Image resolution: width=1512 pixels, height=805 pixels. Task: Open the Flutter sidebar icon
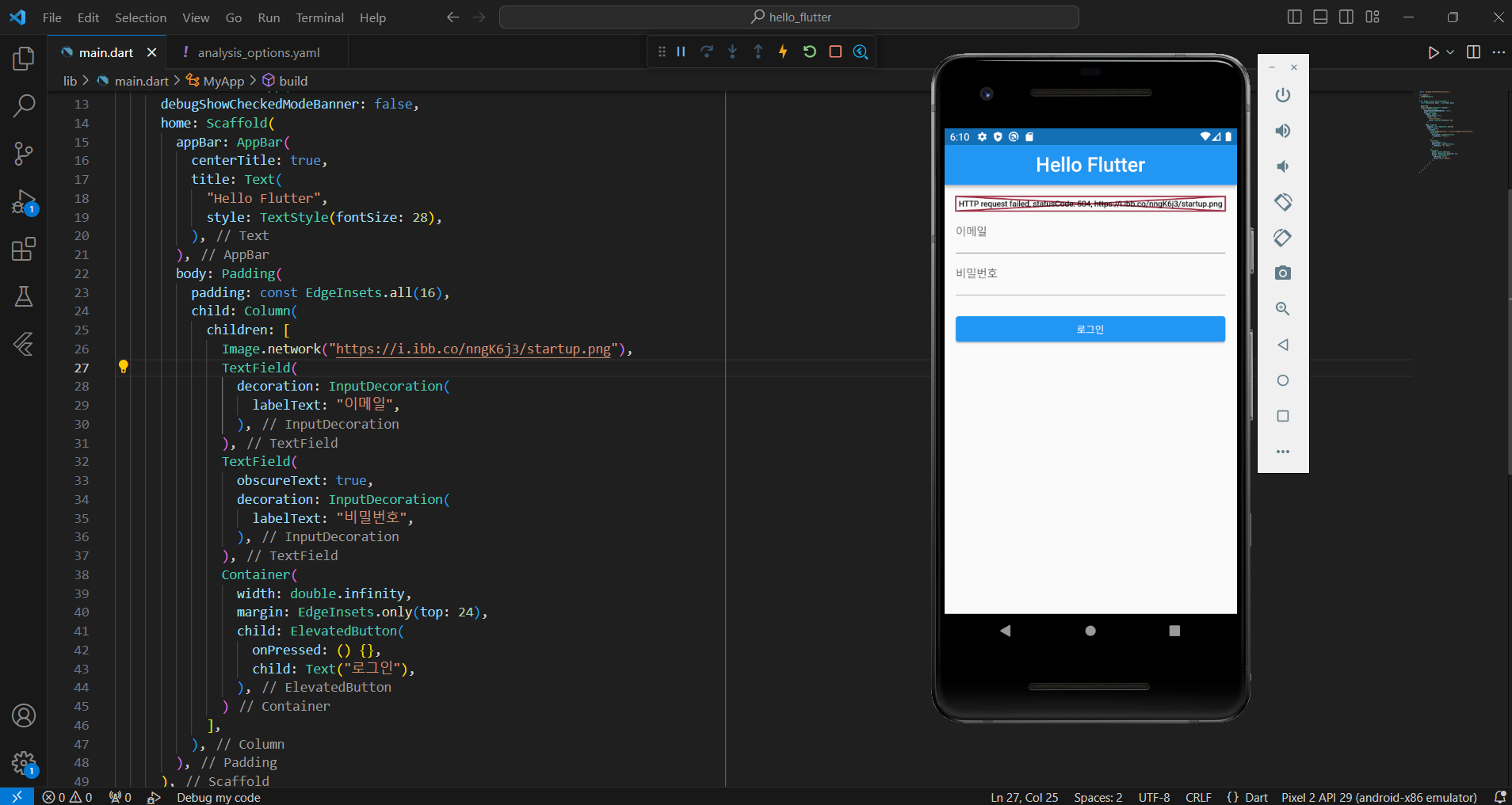tap(24, 344)
